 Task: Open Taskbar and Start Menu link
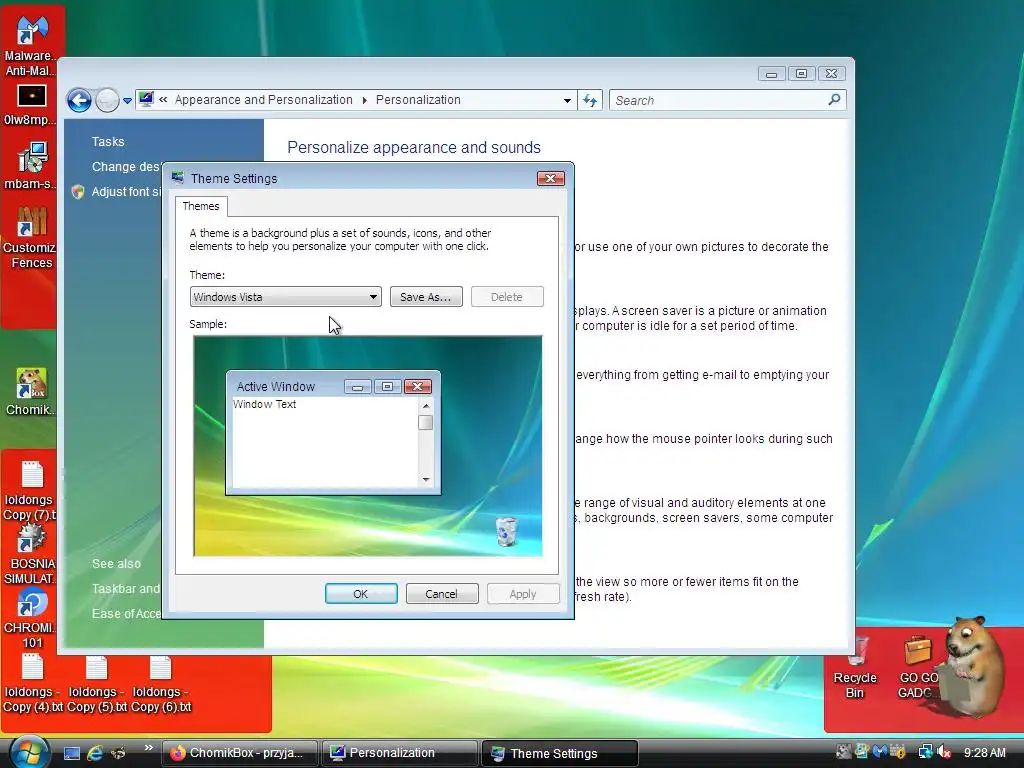pyautogui.click(x=125, y=588)
